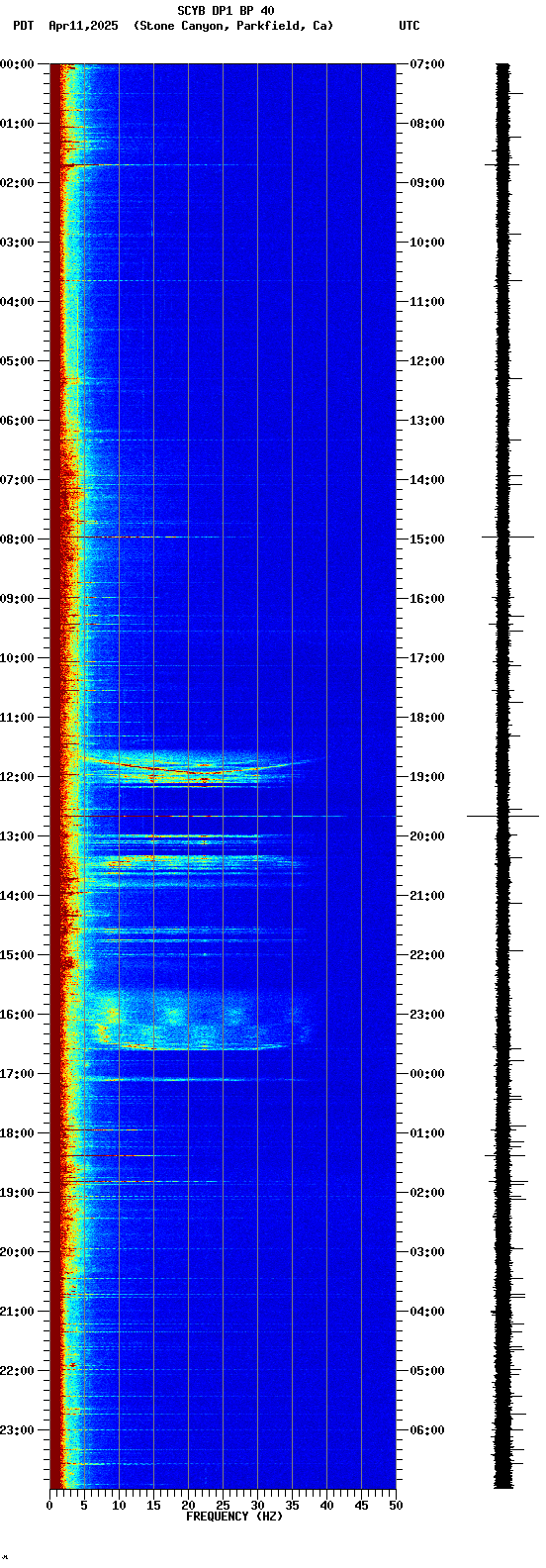Click the location text '(Stone Canyon, Parkfield, Ca)'
The height and width of the screenshot is (1568, 546).
point(233,26)
